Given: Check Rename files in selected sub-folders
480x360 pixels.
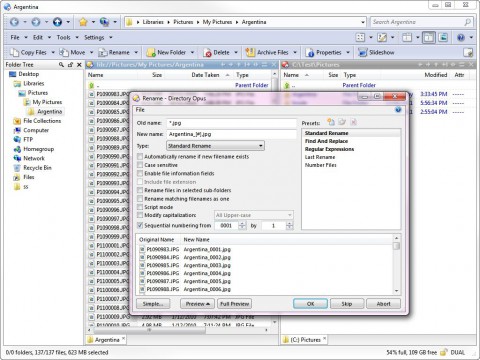Looking at the screenshot, I should tap(140, 190).
